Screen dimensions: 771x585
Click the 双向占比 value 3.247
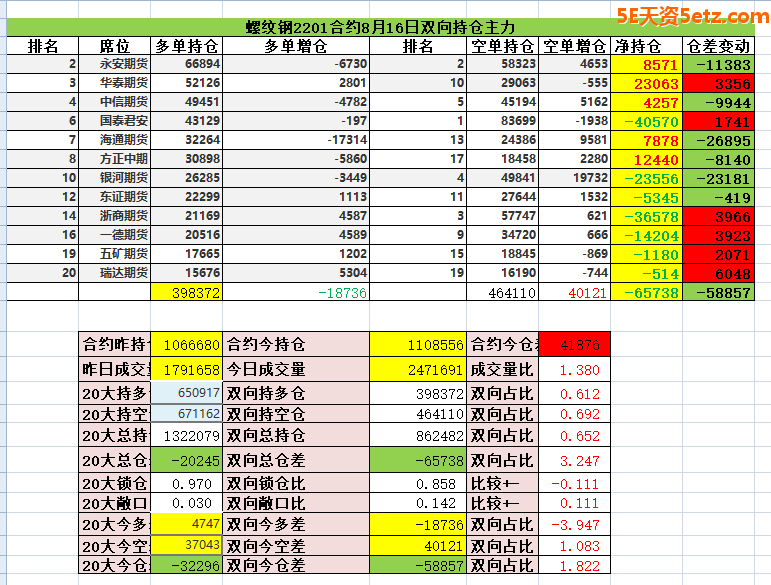point(573,461)
